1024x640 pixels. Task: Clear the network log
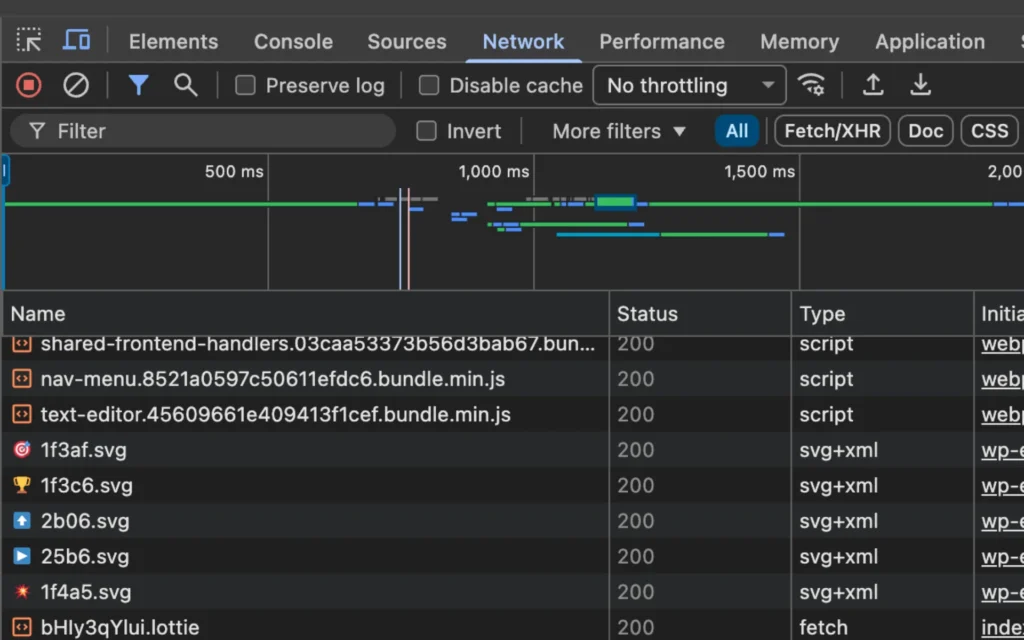click(76, 86)
